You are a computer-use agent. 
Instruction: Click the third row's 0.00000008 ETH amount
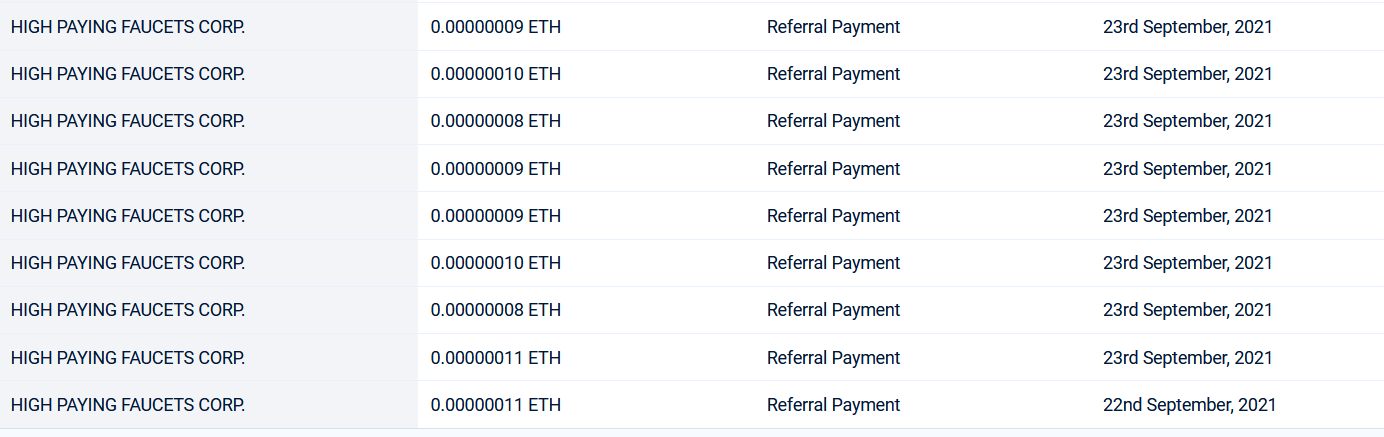click(496, 121)
